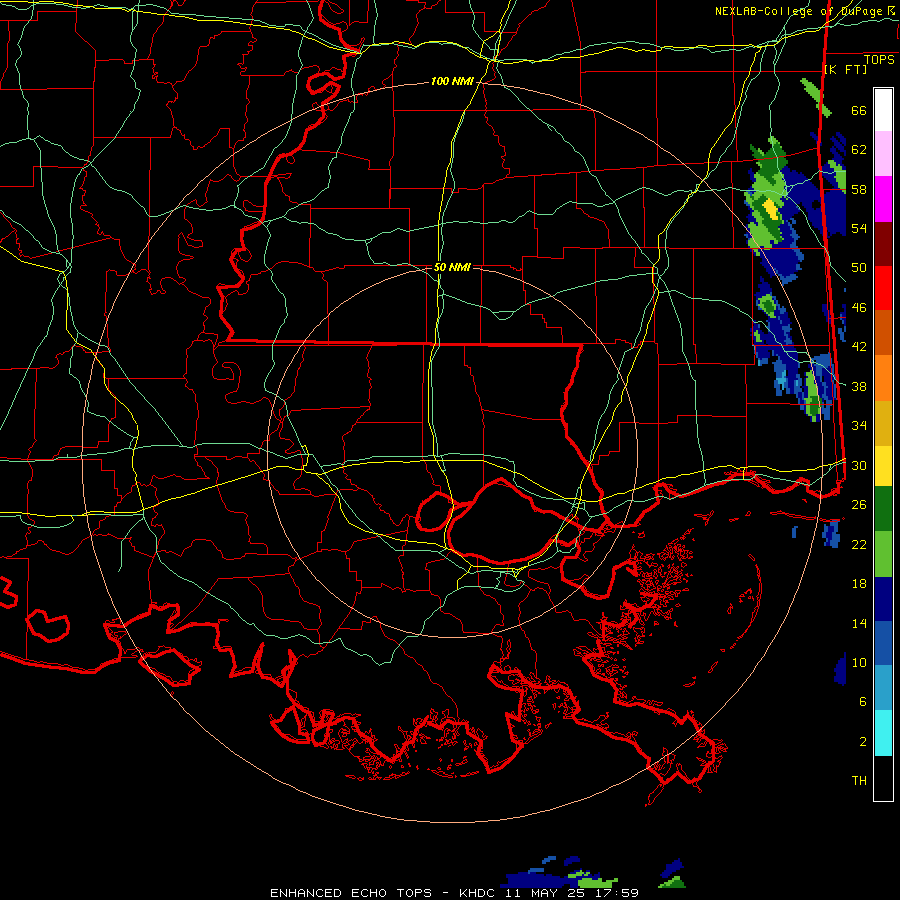Click the TOPS legend title
900x900 pixels.
pyautogui.click(x=879, y=59)
